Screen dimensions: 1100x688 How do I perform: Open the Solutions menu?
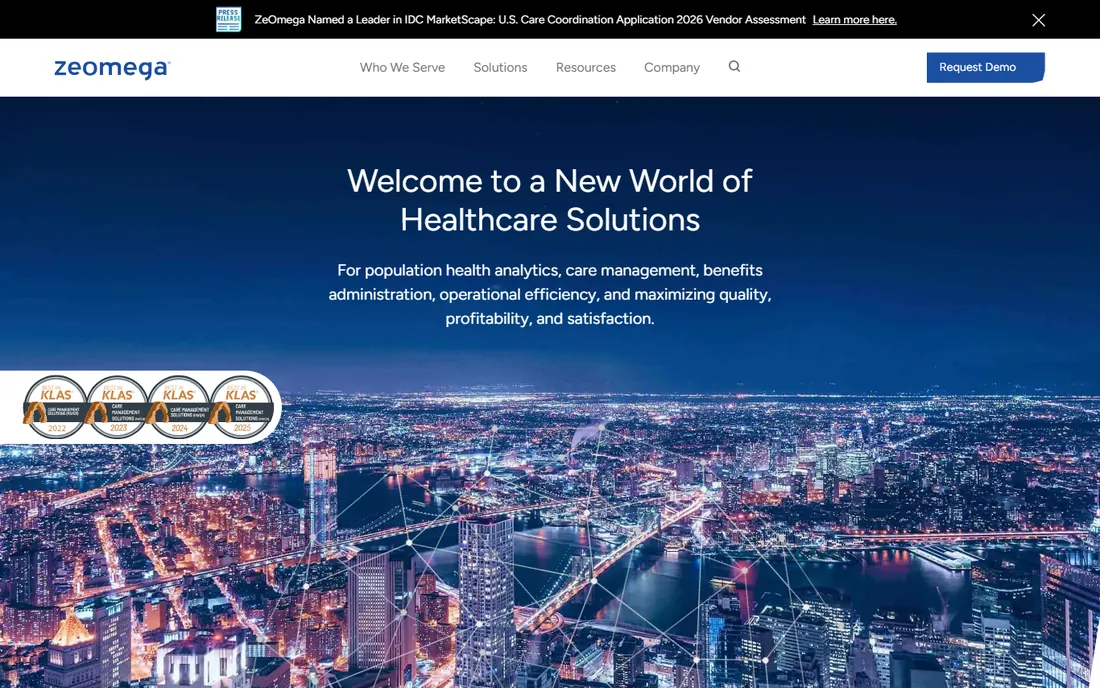500,67
